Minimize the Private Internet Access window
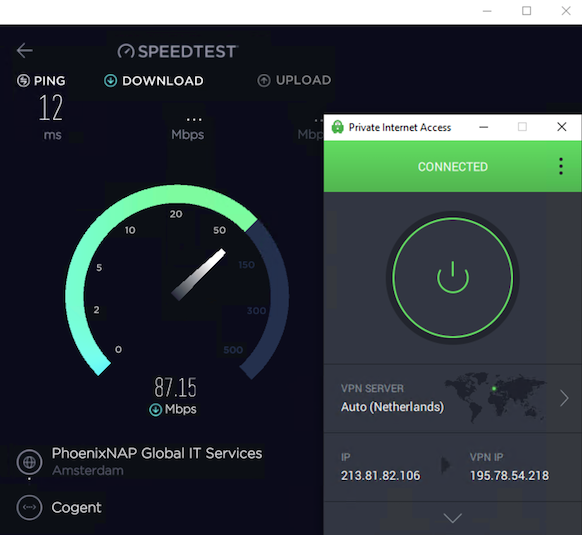582x535 pixels. [x=483, y=127]
